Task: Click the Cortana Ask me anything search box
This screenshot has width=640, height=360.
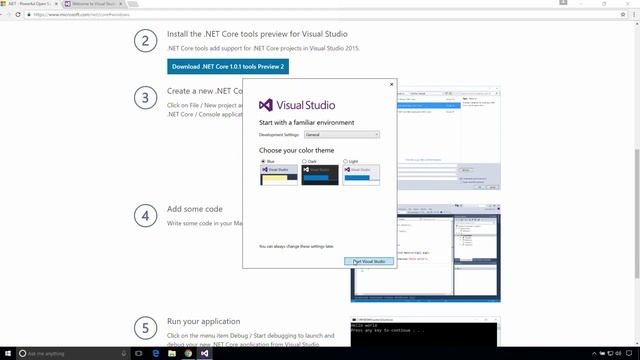Action: (73, 353)
